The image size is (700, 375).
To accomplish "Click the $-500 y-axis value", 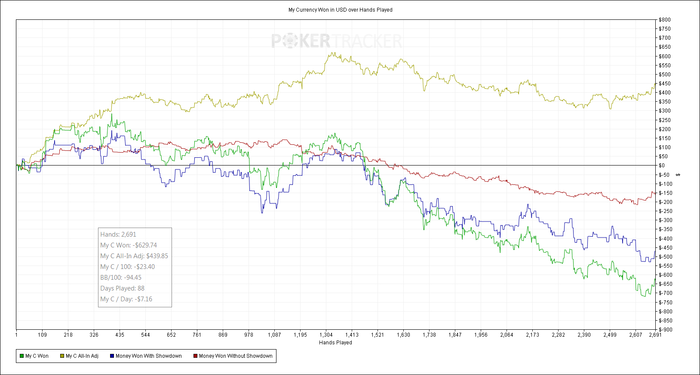I will click(x=665, y=257).
